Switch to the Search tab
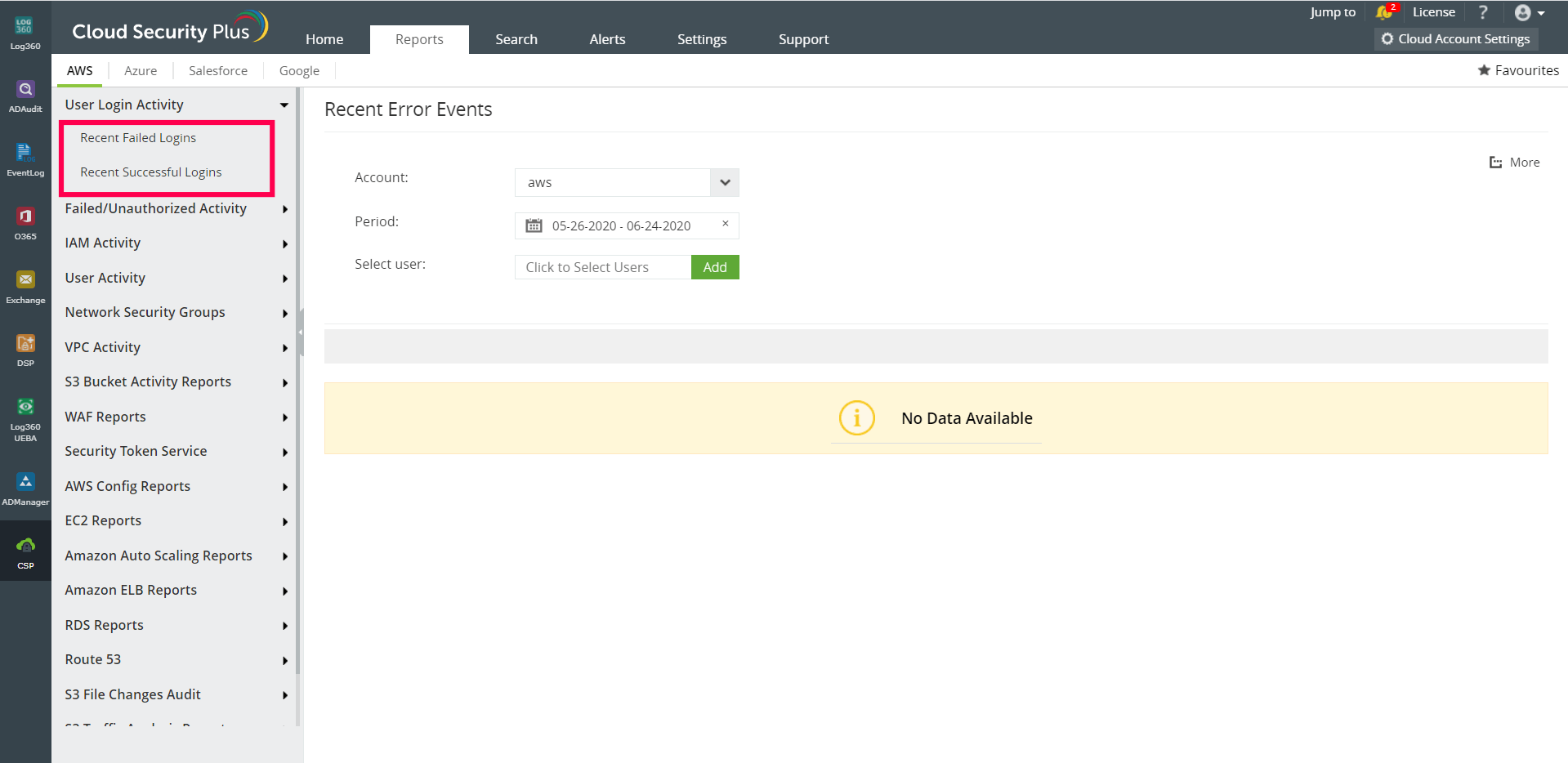The image size is (1568, 763). (x=516, y=39)
